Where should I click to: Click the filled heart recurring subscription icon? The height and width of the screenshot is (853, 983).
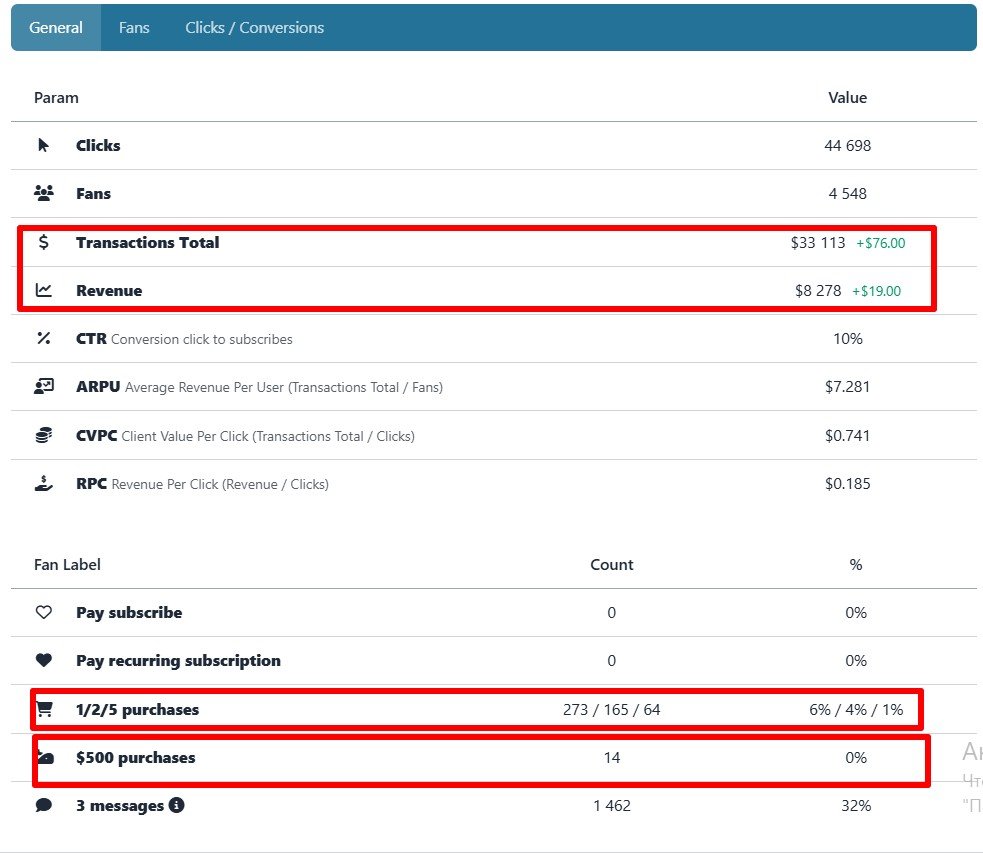point(44,660)
